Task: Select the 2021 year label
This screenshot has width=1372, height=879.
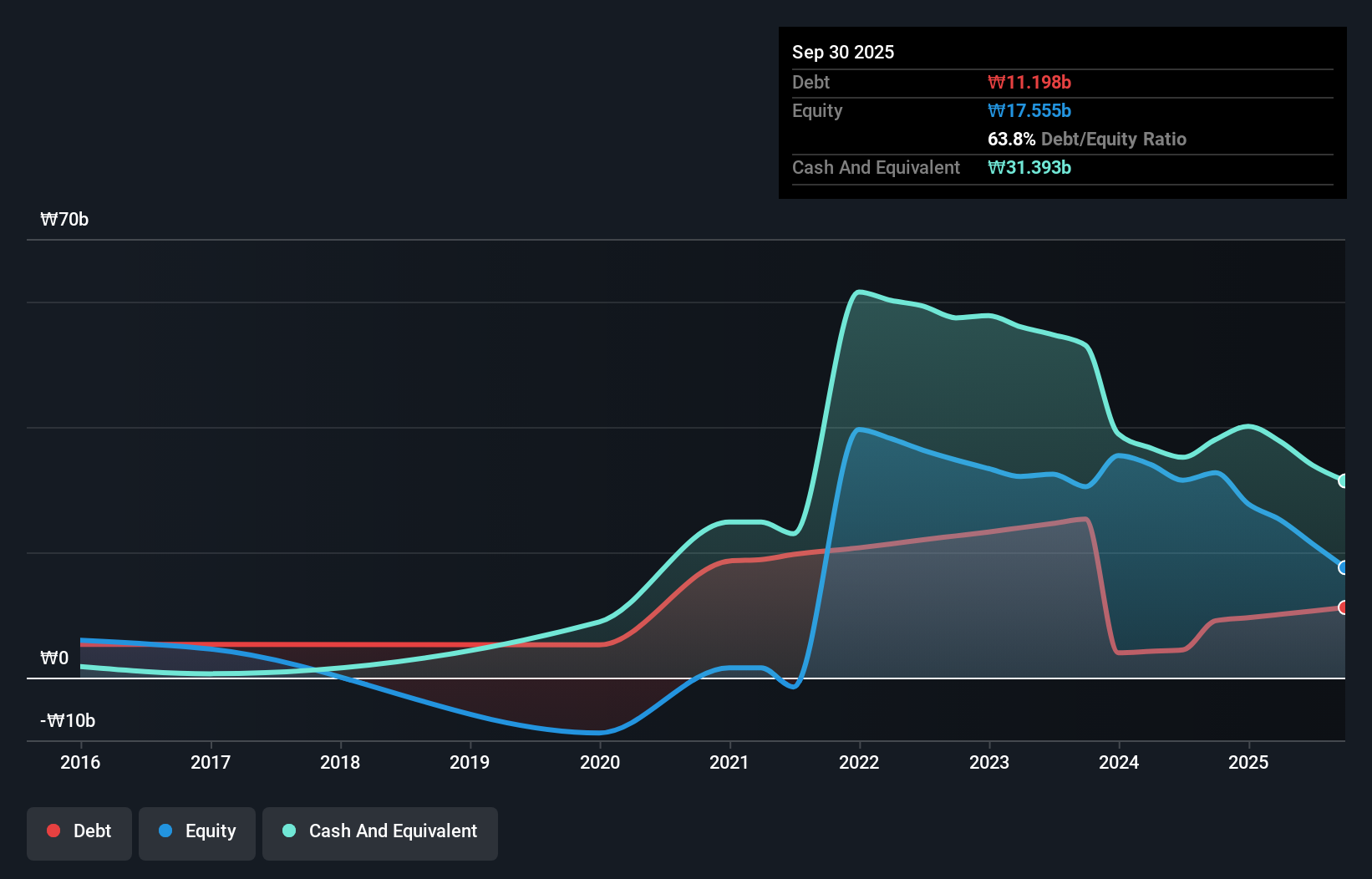Action: pos(729,762)
